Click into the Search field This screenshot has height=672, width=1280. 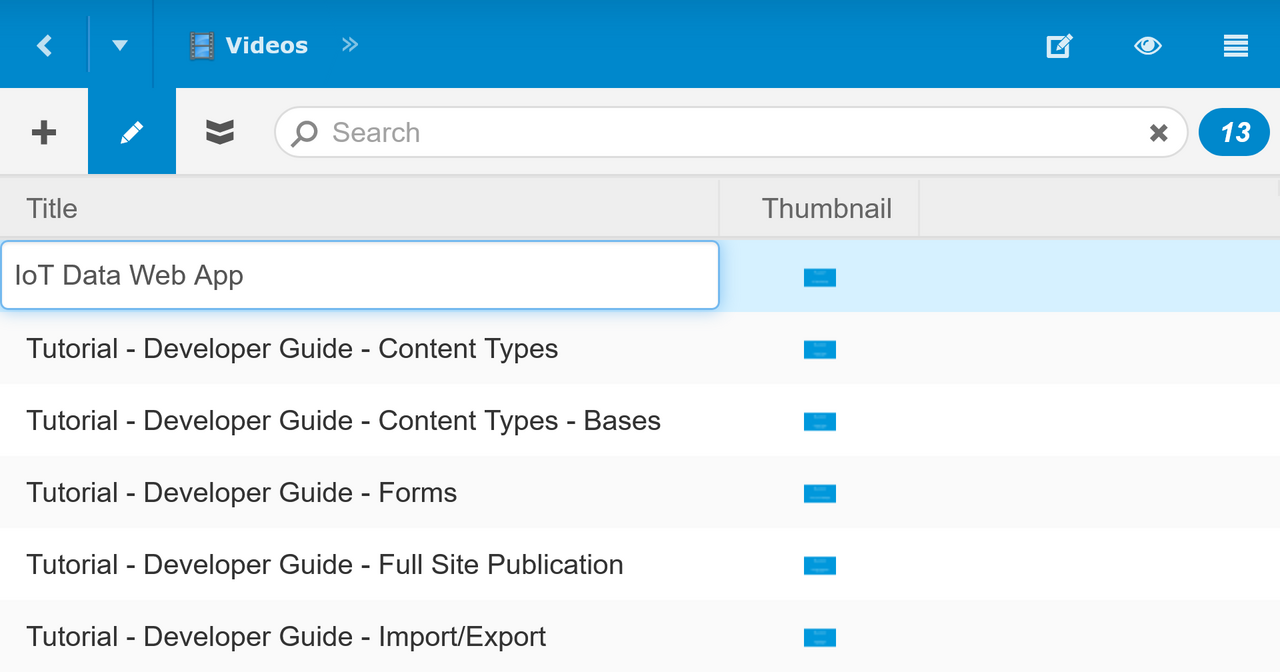pos(720,132)
